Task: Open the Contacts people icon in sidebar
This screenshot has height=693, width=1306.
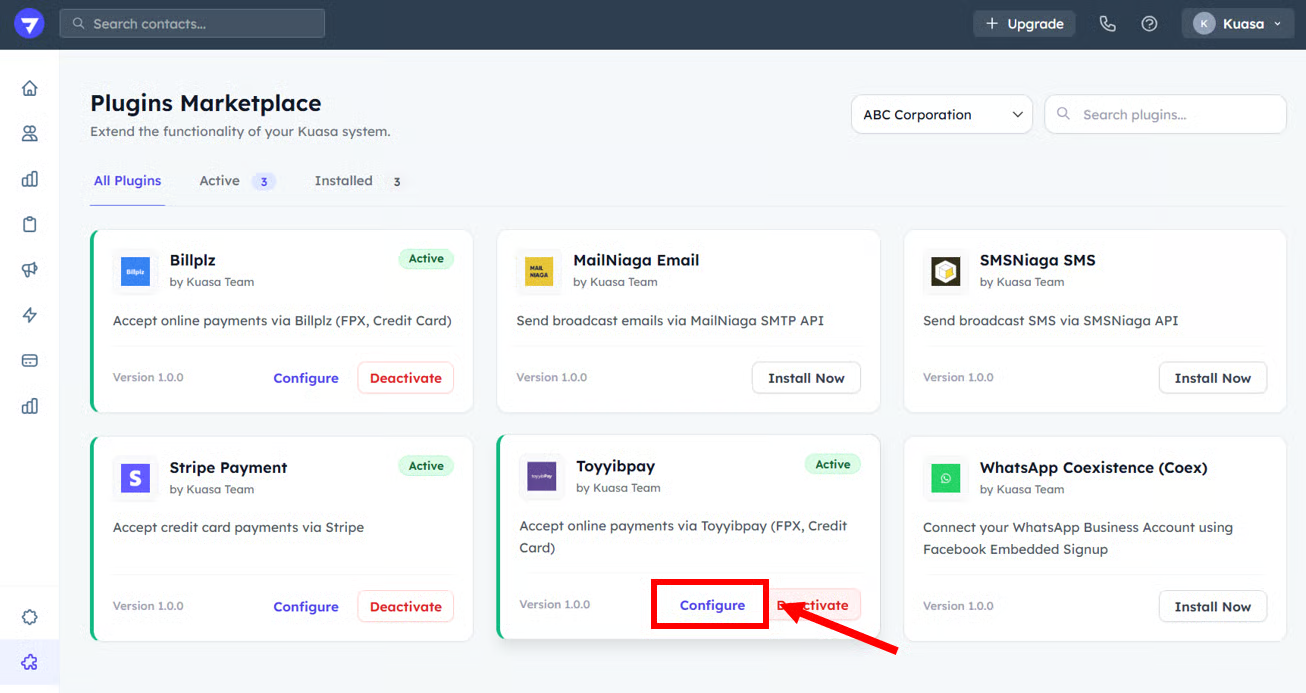Action: pos(29,134)
